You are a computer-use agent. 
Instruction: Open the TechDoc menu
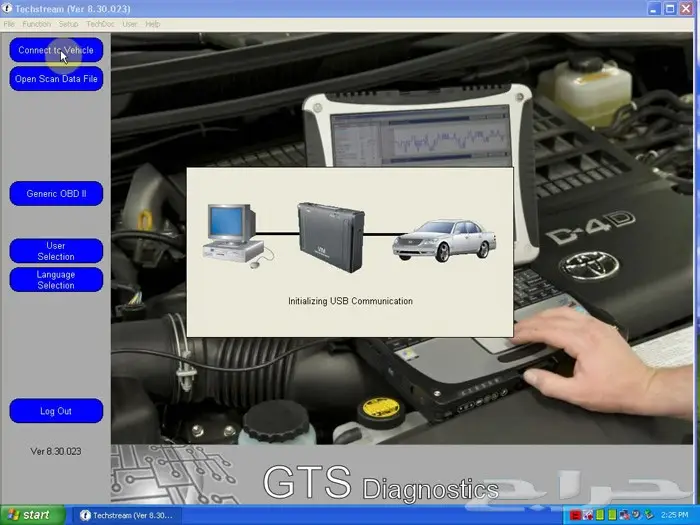point(100,24)
